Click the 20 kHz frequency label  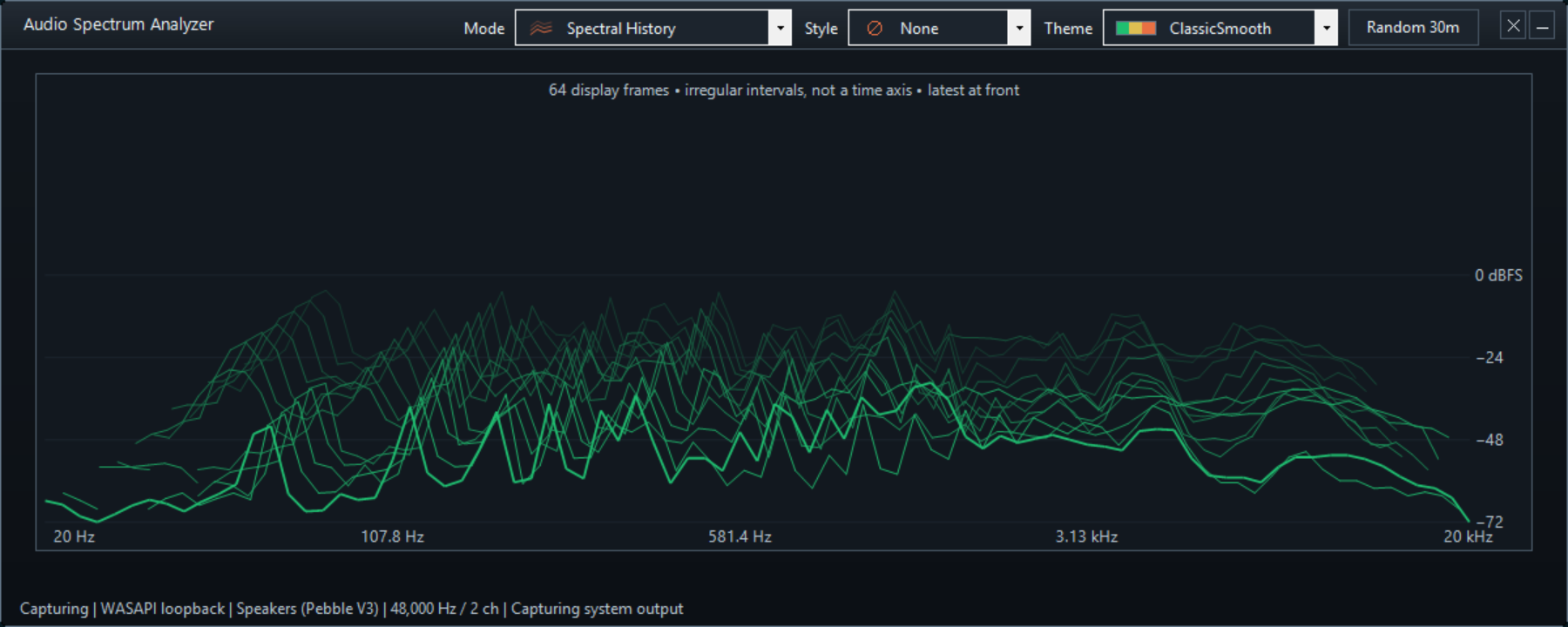[1468, 536]
